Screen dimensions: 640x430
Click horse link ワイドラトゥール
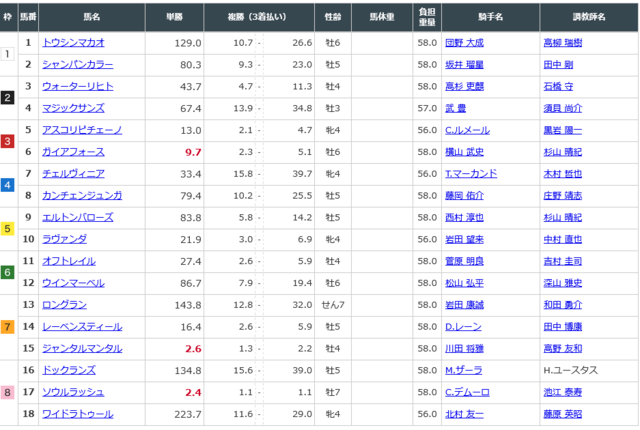click(76, 413)
